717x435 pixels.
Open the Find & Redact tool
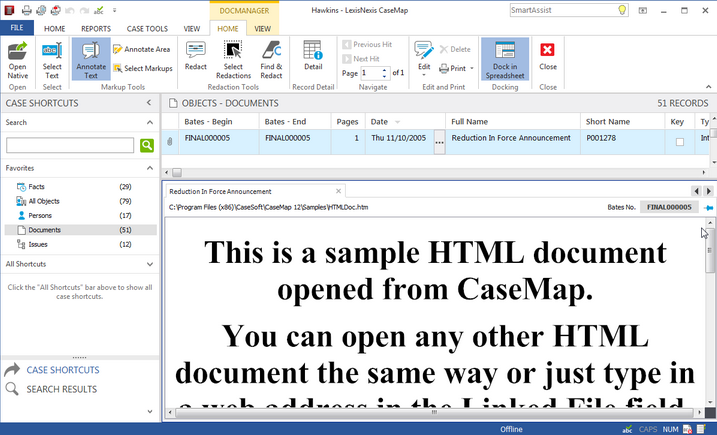coord(271,58)
